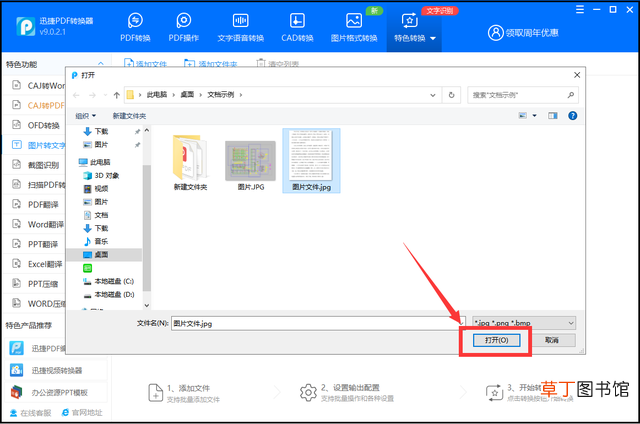640x424 pixels.
Task: Change the file view mode icon
Action: [x=522, y=116]
